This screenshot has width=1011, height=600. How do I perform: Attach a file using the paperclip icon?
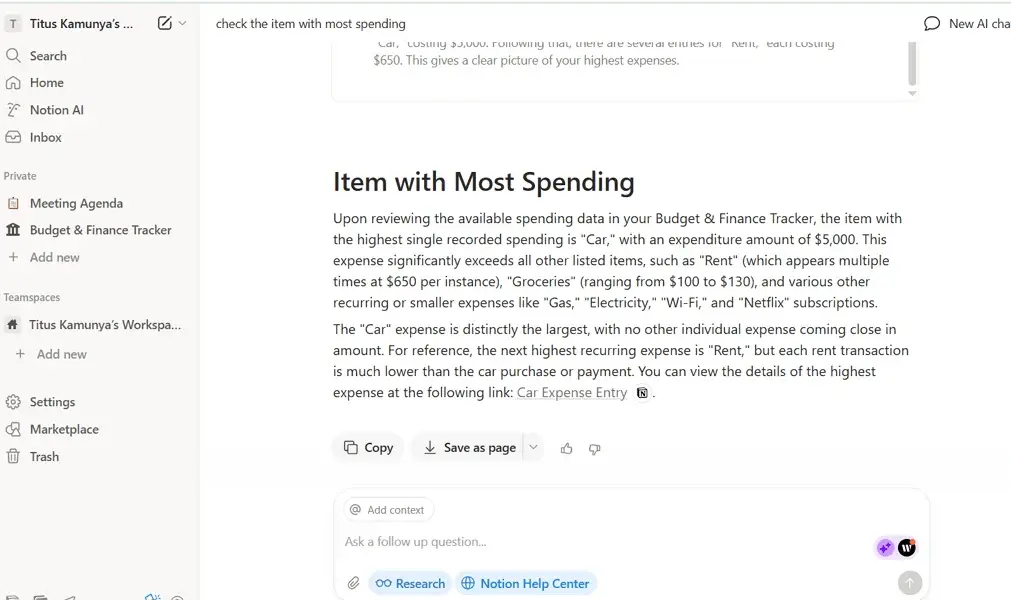click(x=353, y=582)
